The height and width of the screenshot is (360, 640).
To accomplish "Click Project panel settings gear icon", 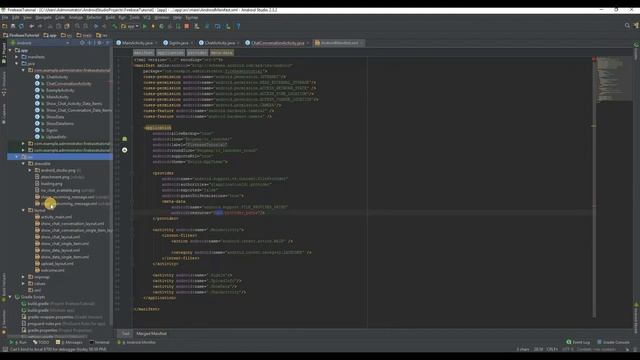I will [x=100, y=42].
